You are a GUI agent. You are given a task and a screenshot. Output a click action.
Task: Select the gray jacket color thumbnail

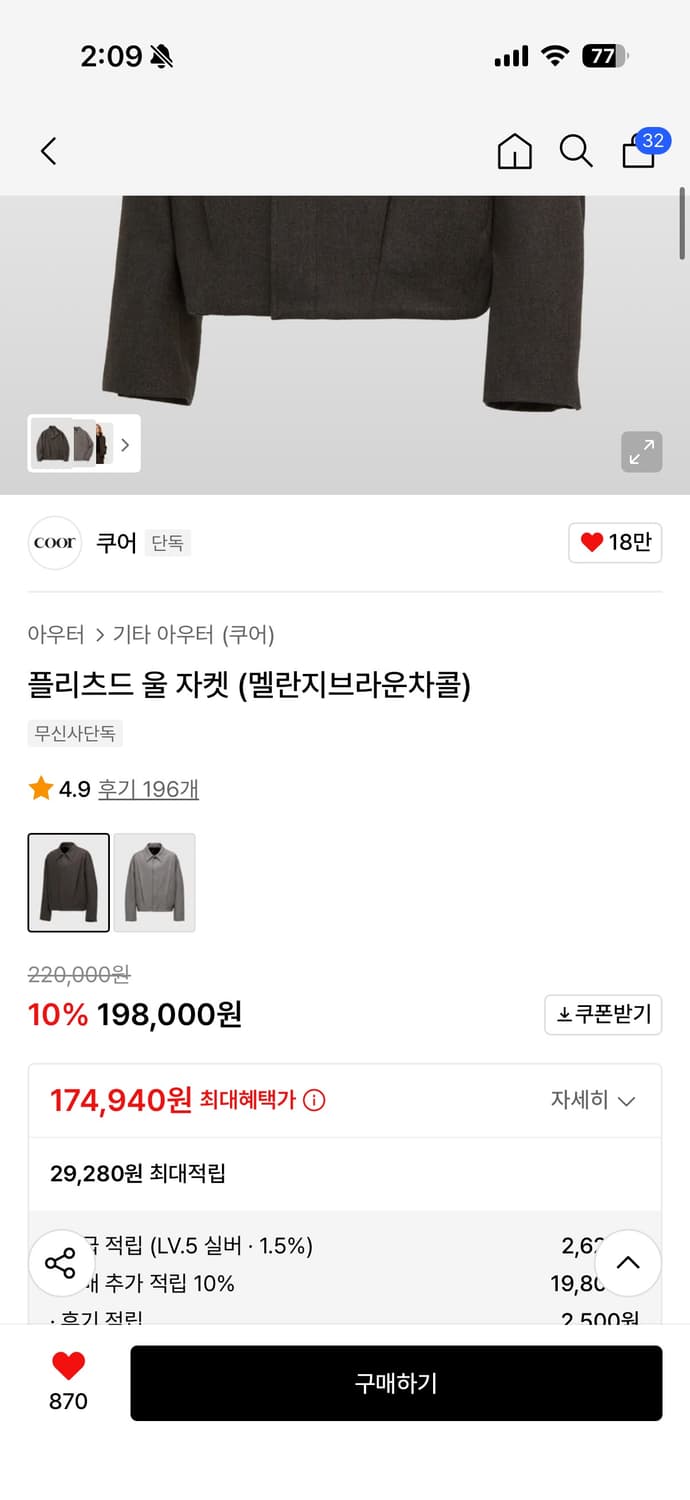[x=154, y=883]
